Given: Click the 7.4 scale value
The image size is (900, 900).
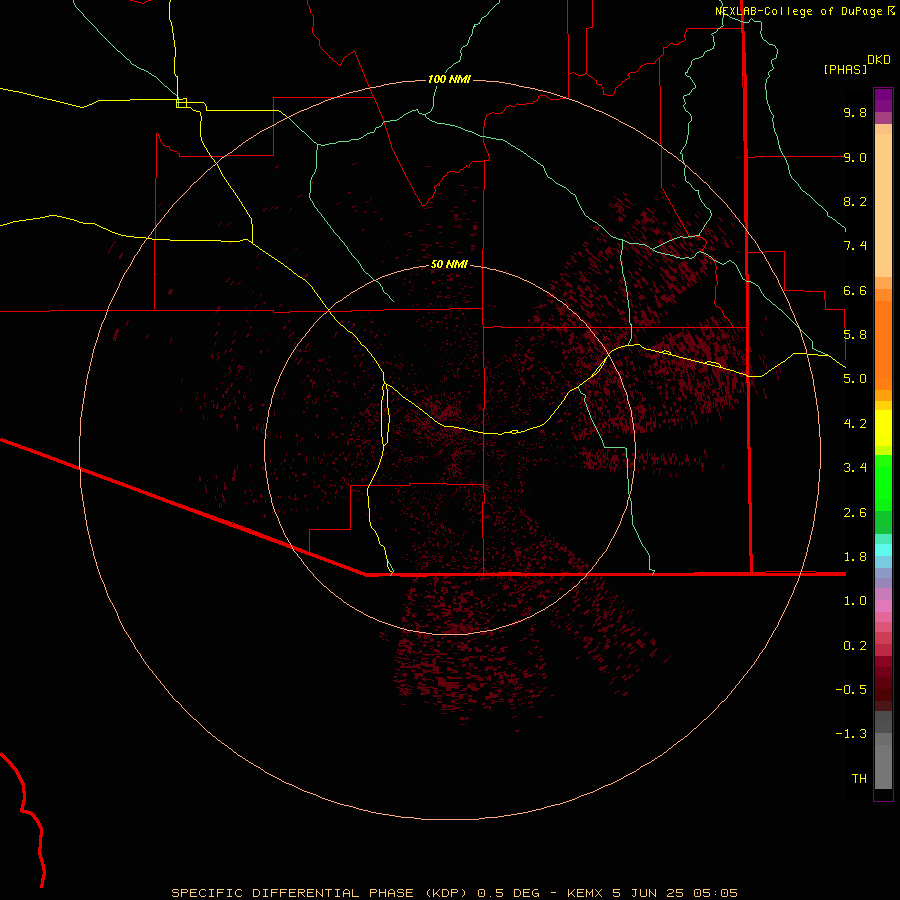Looking at the screenshot, I should (x=855, y=246).
